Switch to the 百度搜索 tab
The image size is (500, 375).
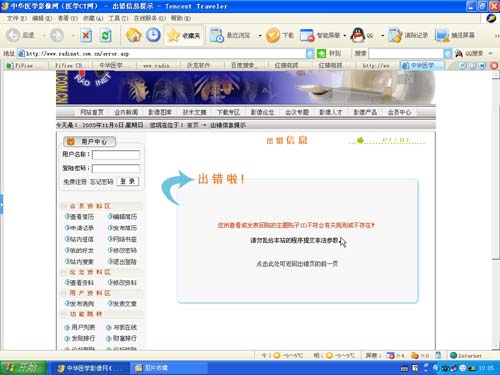click(245, 66)
